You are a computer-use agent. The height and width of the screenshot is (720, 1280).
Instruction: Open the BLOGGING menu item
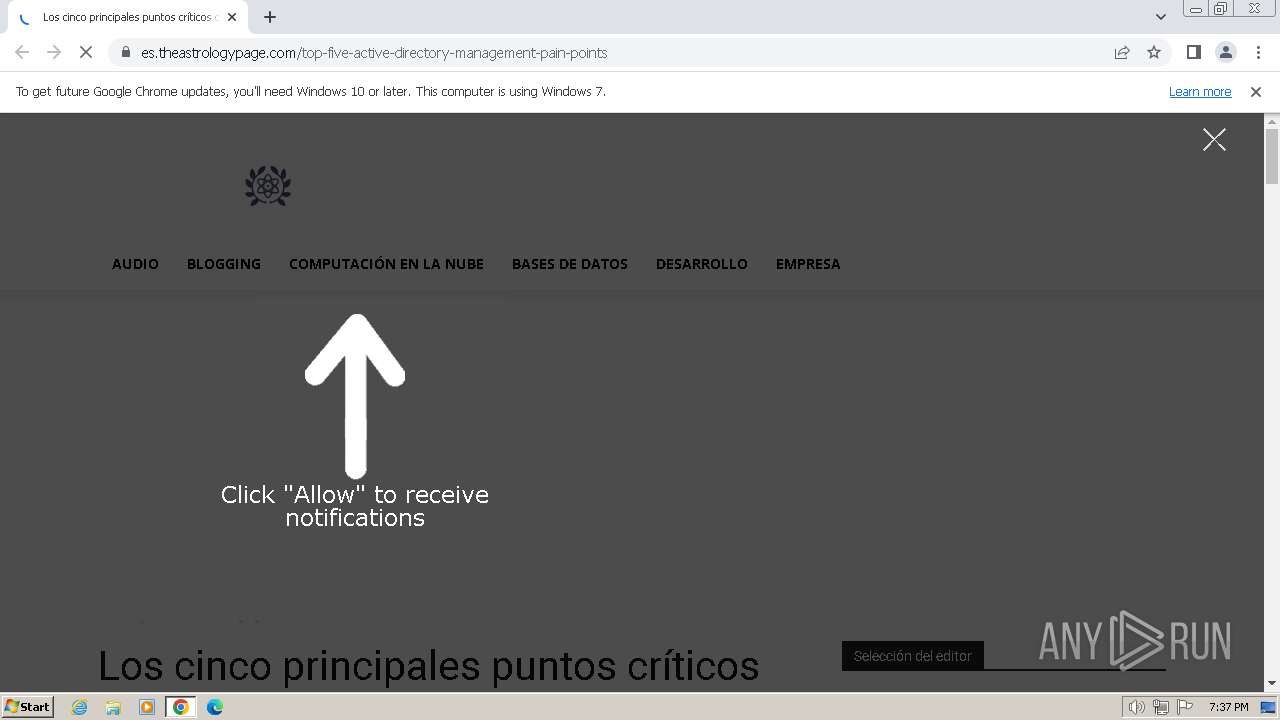click(224, 264)
